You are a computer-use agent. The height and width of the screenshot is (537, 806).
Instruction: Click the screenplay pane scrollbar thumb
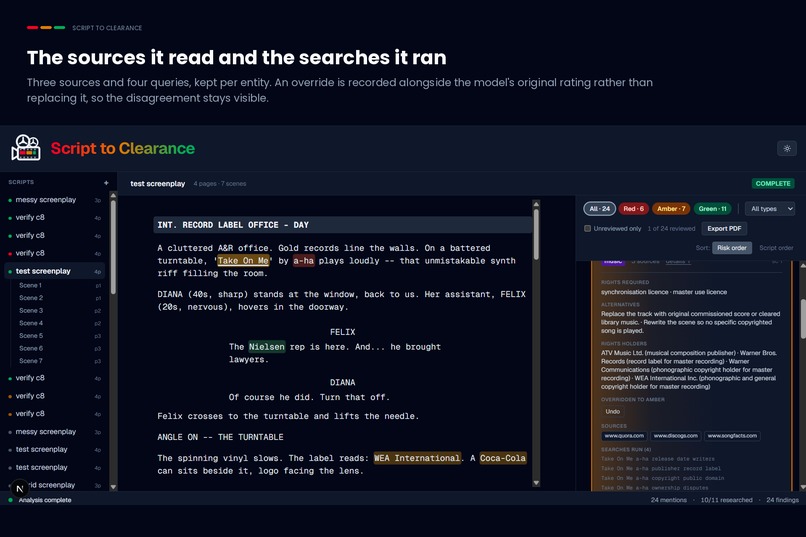pyautogui.click(x=536, y=234)
